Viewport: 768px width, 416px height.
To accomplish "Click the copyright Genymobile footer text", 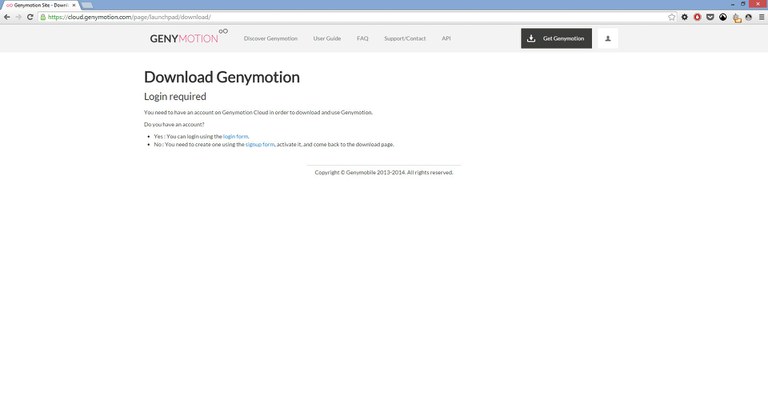I will coord(384,172).
